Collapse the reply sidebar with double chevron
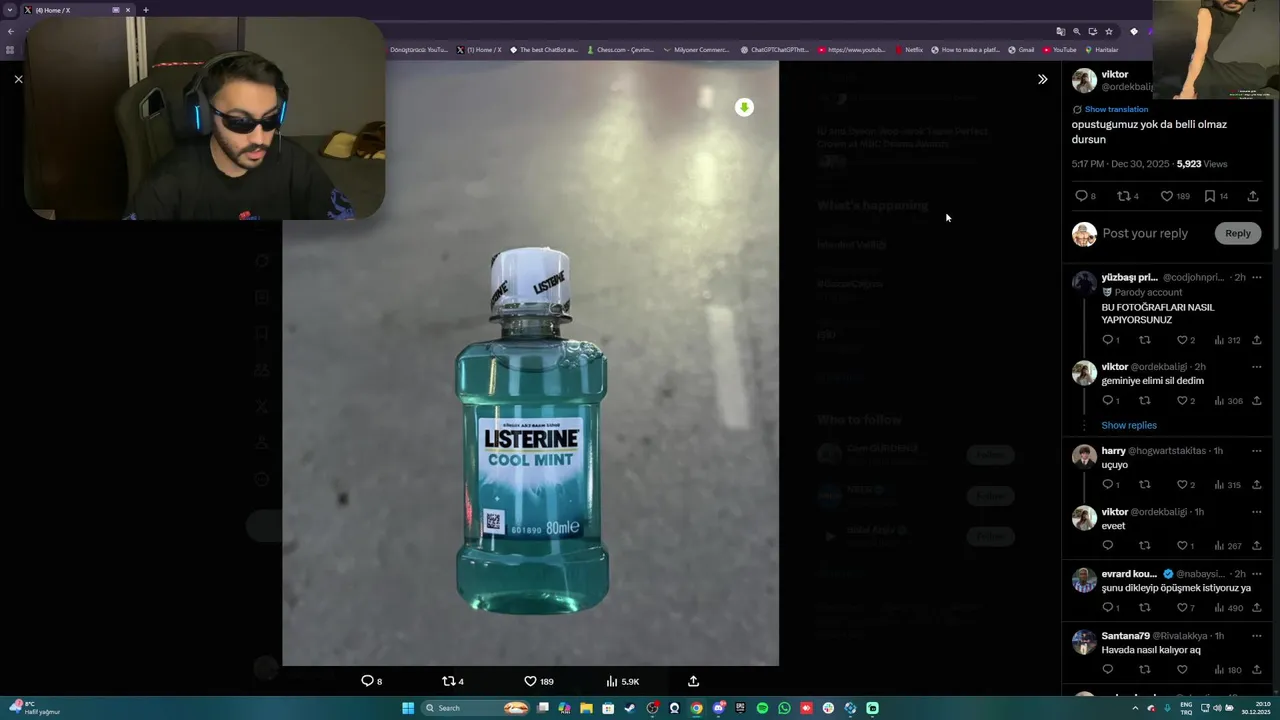 point(1042,79)
